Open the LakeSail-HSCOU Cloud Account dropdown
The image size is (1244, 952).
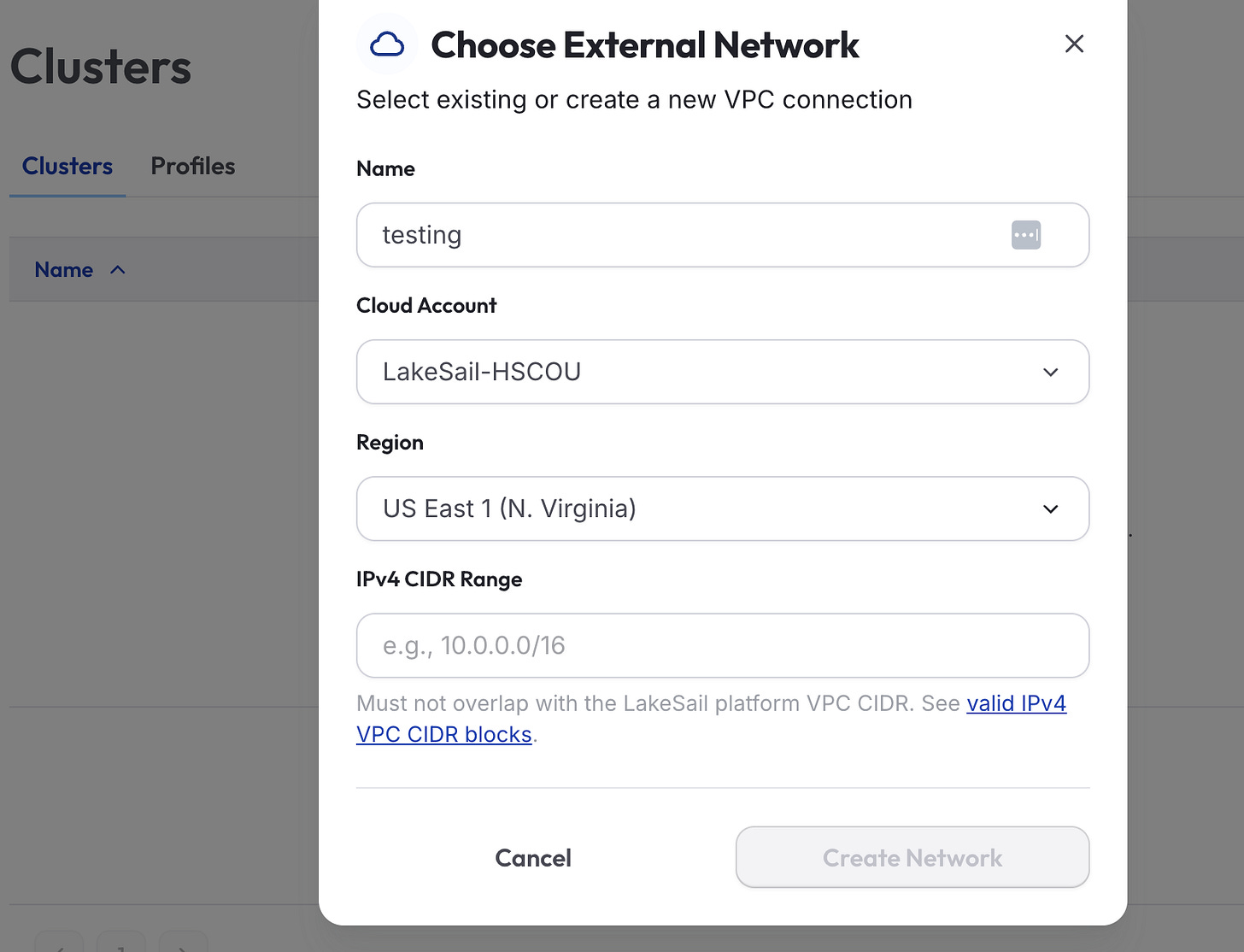click(x=723, y=372)
